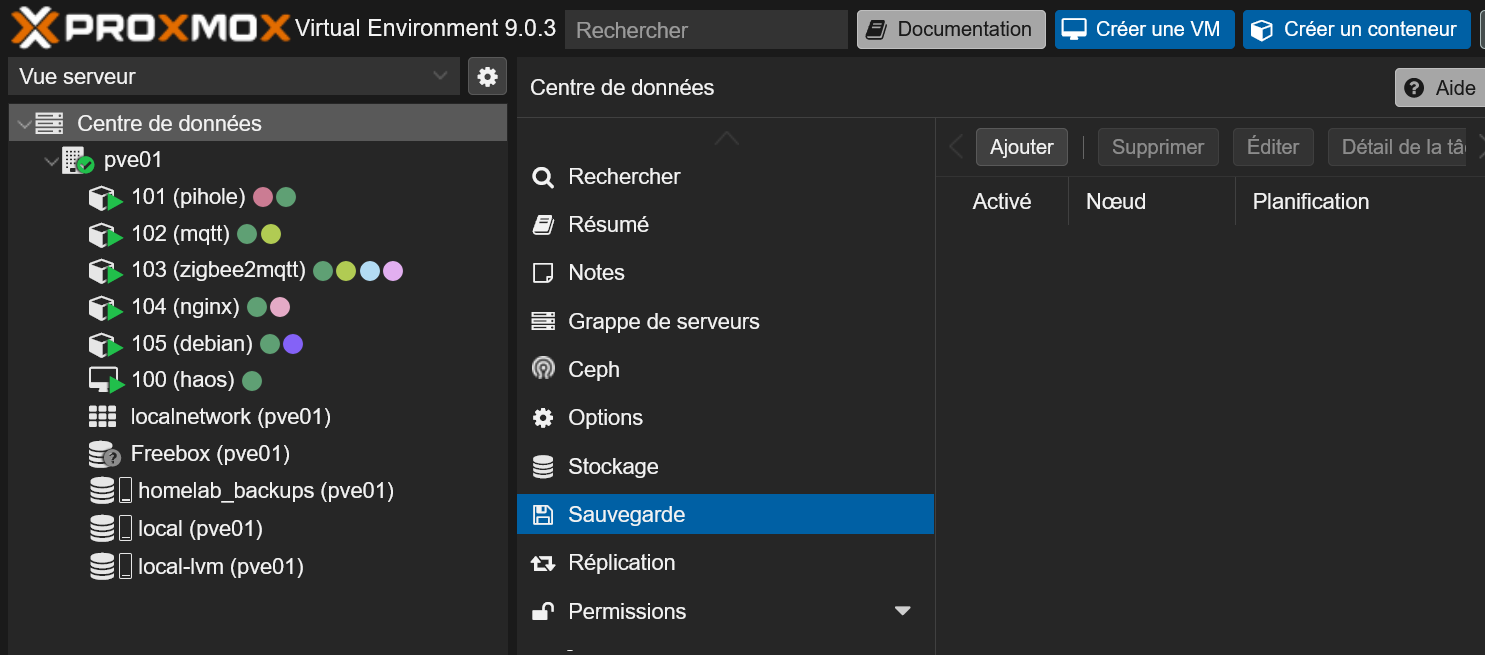Click the Créer un conteneur button
1485x655 pixels.
click(x=1356, y=30)
